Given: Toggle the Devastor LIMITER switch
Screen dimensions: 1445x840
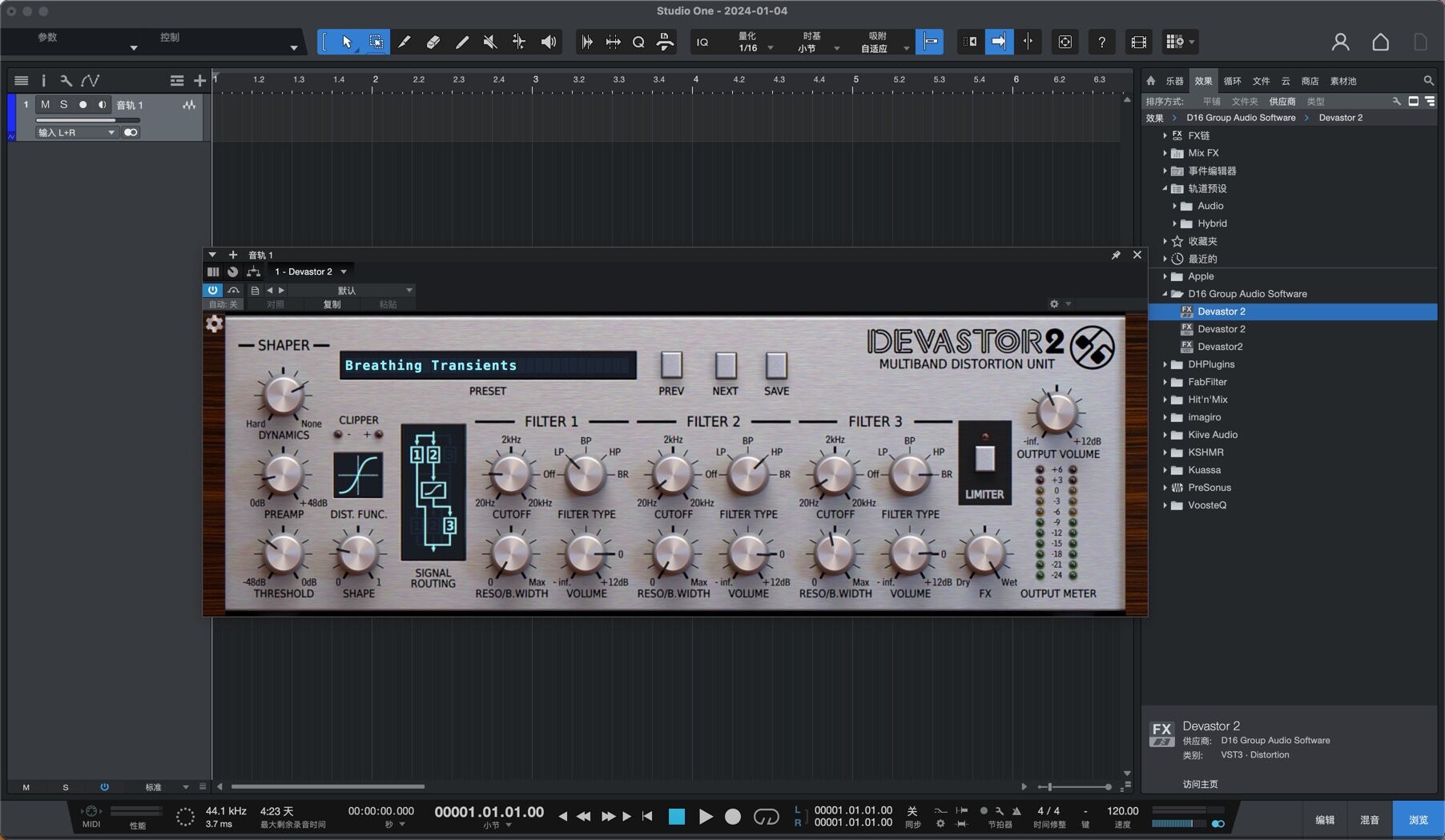Looking at the screenshot, I should pyautogui.click(x=984, y=459).
